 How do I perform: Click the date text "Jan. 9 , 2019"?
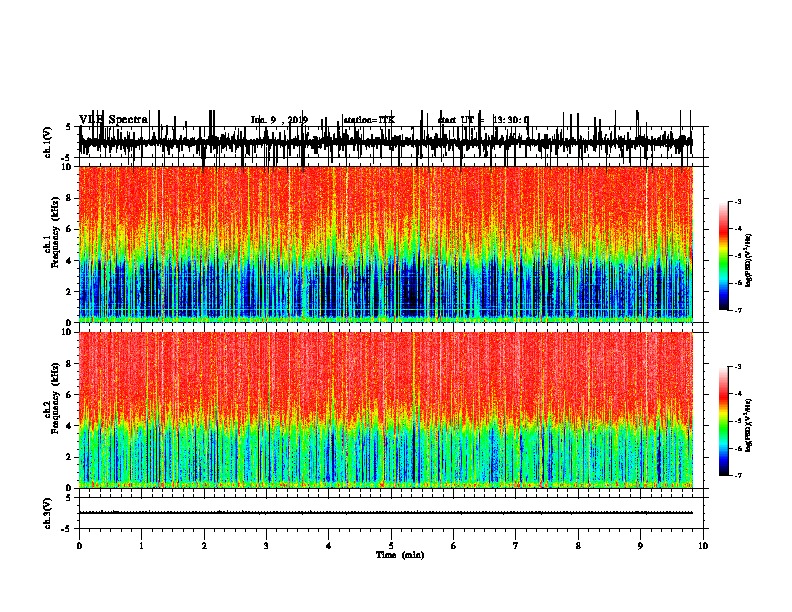(x=279, y=120)
